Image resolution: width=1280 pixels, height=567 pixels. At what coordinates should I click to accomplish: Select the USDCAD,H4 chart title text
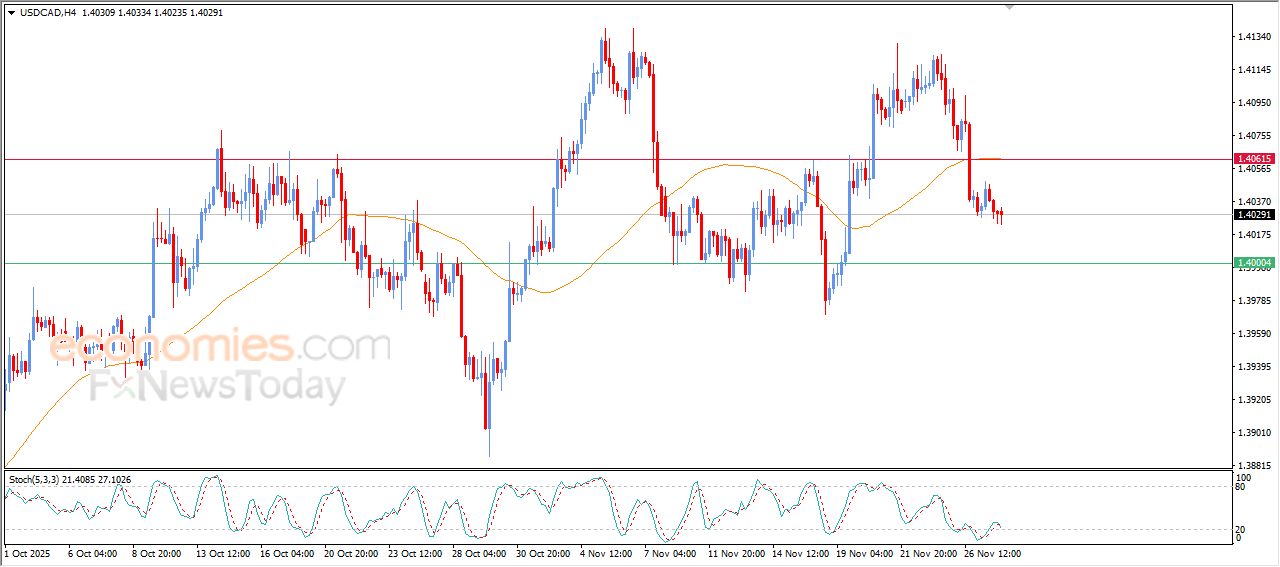tap(48, 13)
